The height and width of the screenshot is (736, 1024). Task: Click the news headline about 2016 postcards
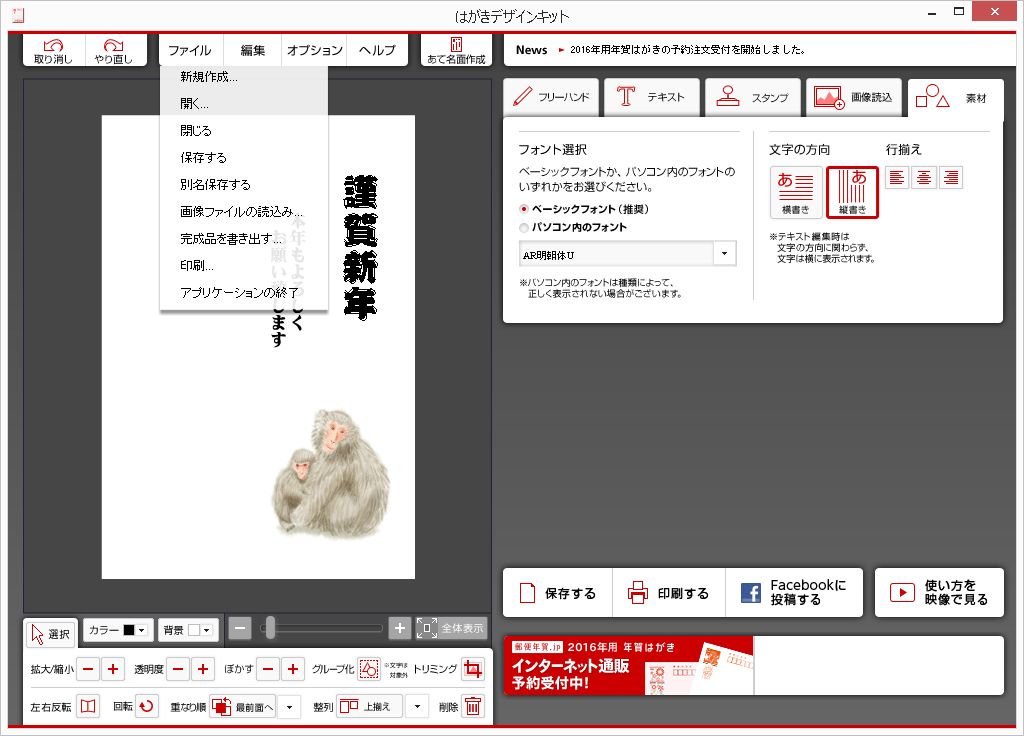pyautogui.click(x=687, y=50)
